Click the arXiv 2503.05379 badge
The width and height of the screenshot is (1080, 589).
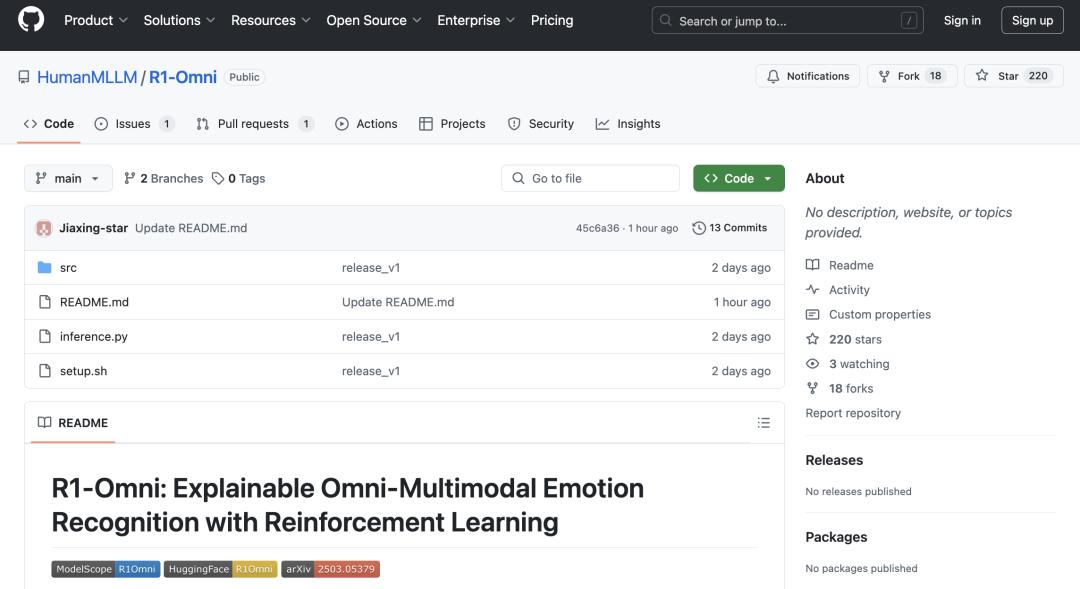(330, 569)
